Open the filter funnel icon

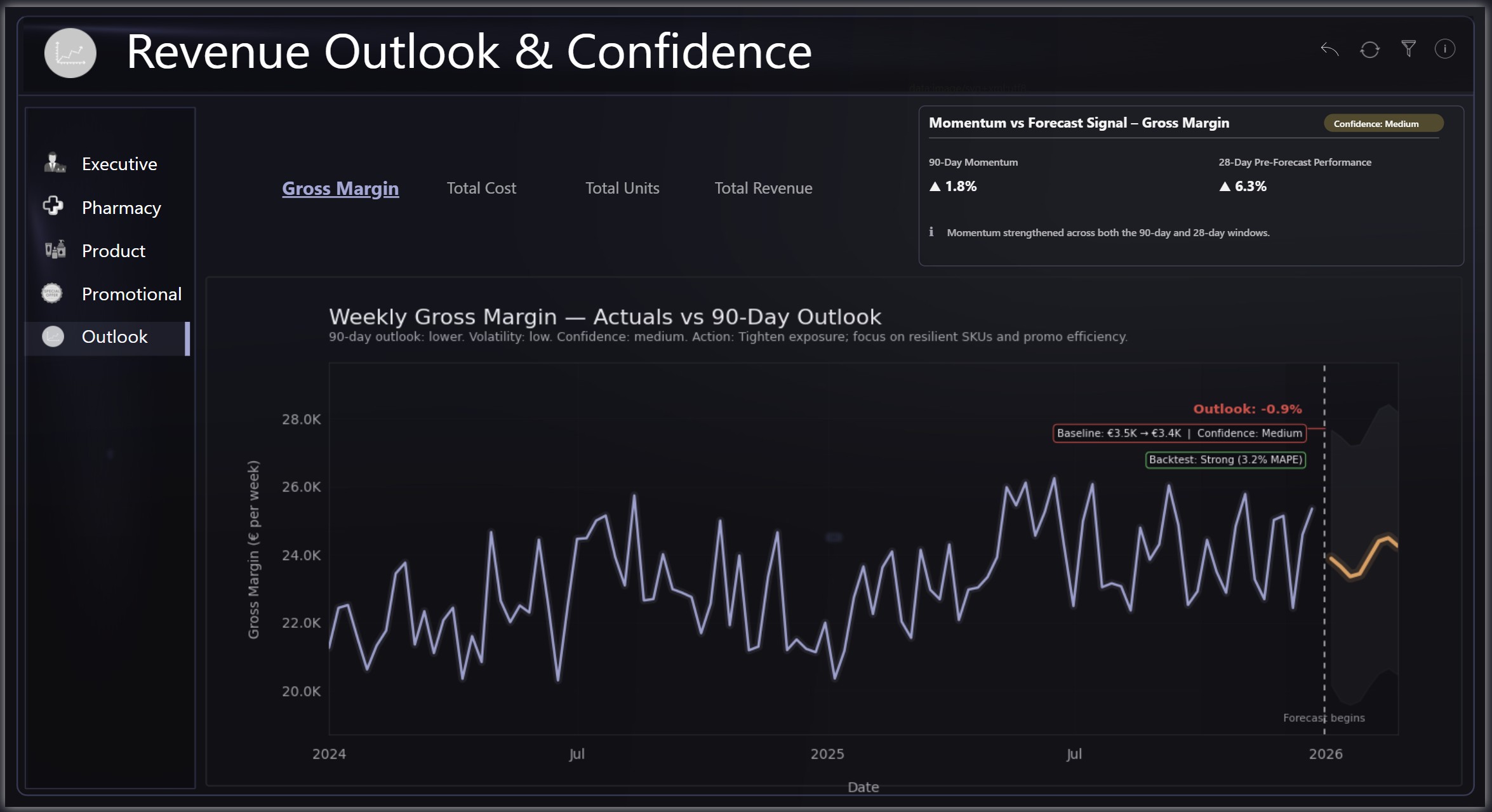coord(1408,49)
